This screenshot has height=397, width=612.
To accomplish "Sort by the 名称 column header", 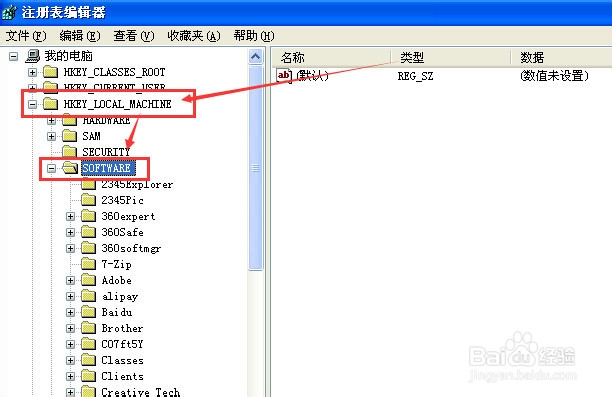I will 331,57.
